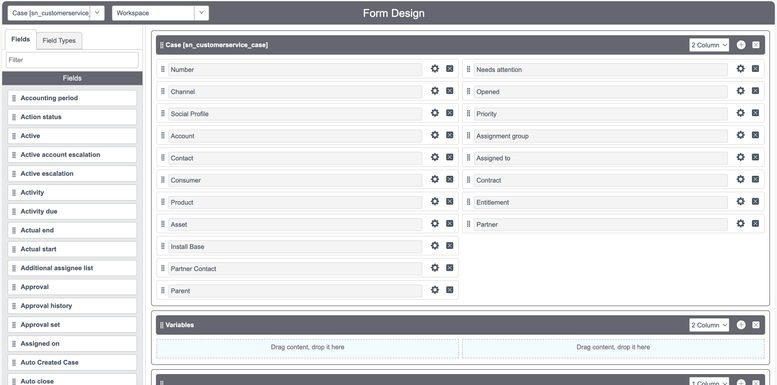The width and height of the screenshot is (777, 385).
Task: Click left Variables drop zone
Action: (x=308, y=348)
